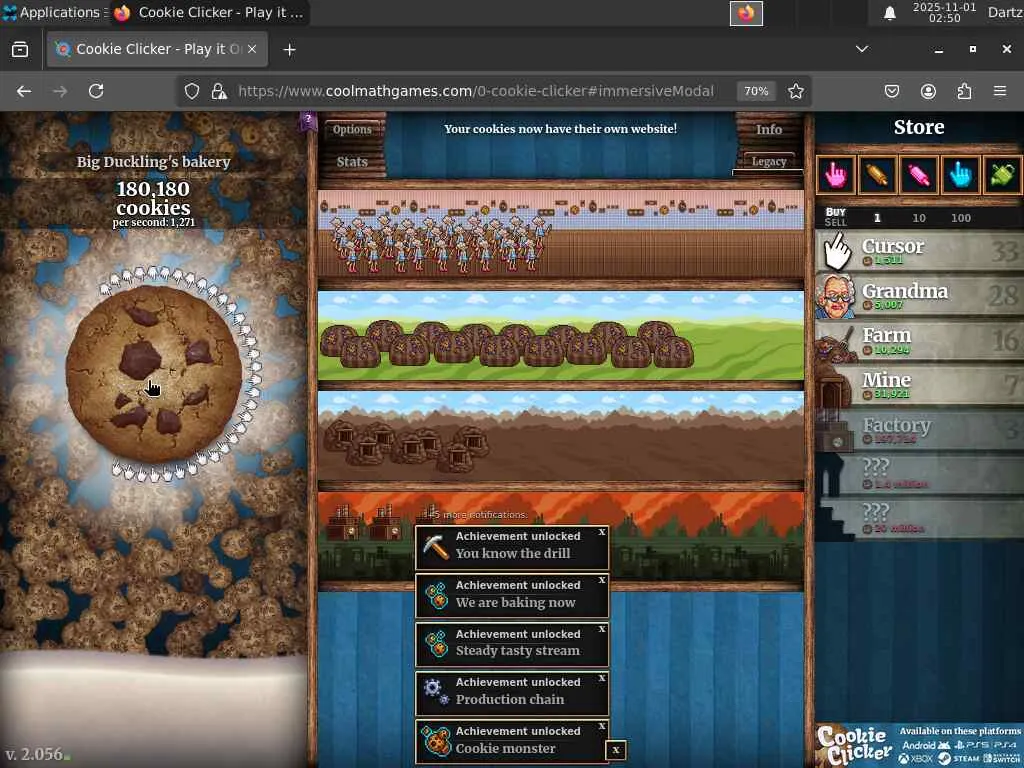Click the URL address field
The height and width of the screenshot is (768, 1024).
475,91
